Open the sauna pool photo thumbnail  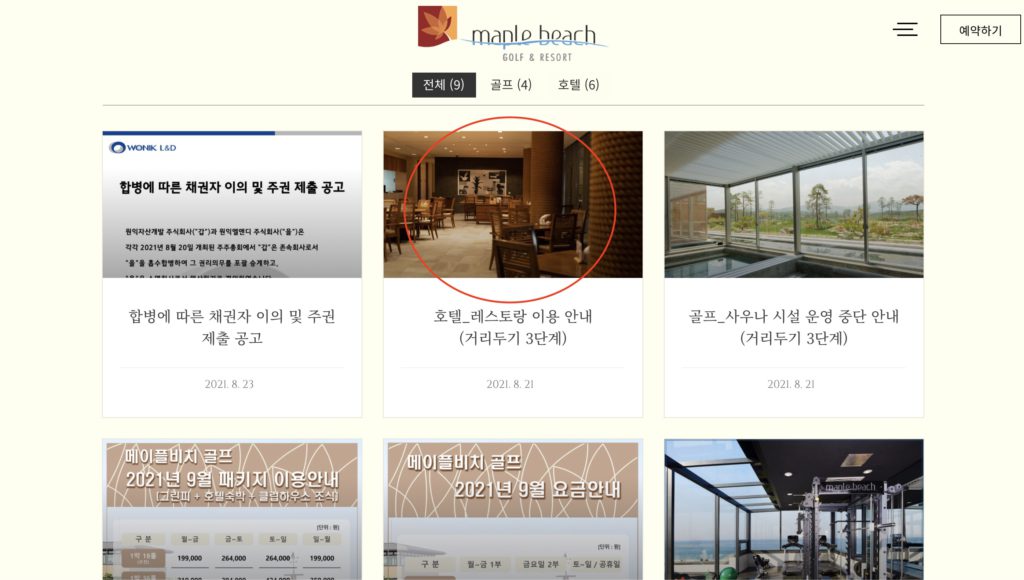(x=793, y=204)
